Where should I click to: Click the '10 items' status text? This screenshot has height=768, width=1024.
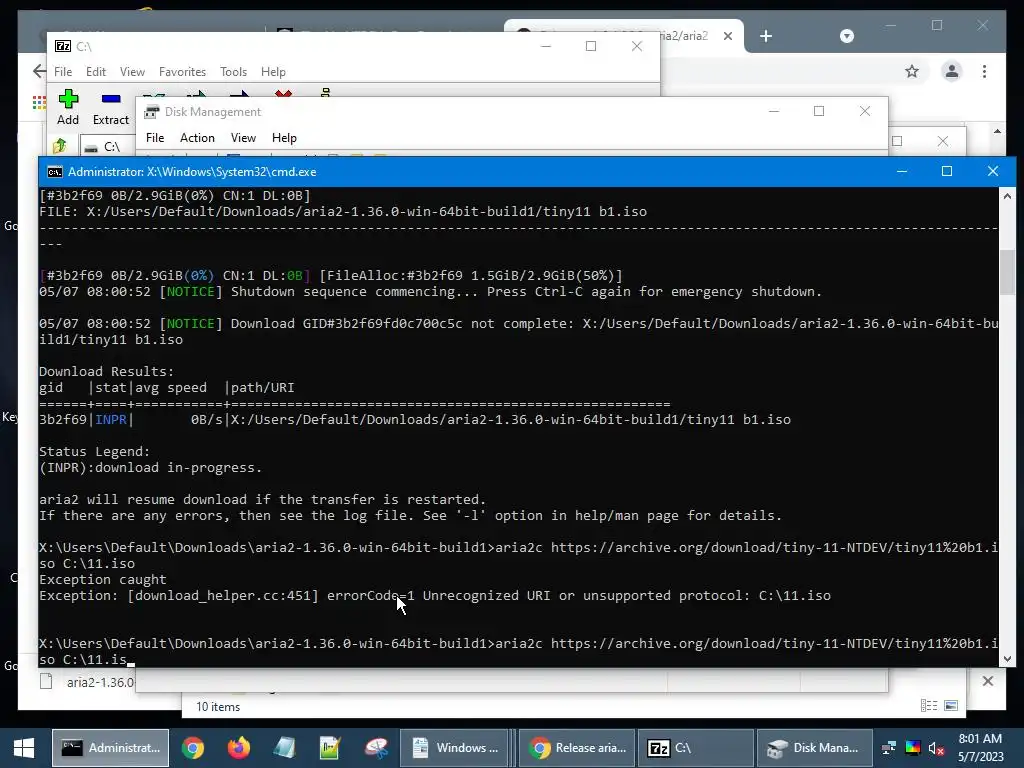pyautogui.click(x=218, y=707)
